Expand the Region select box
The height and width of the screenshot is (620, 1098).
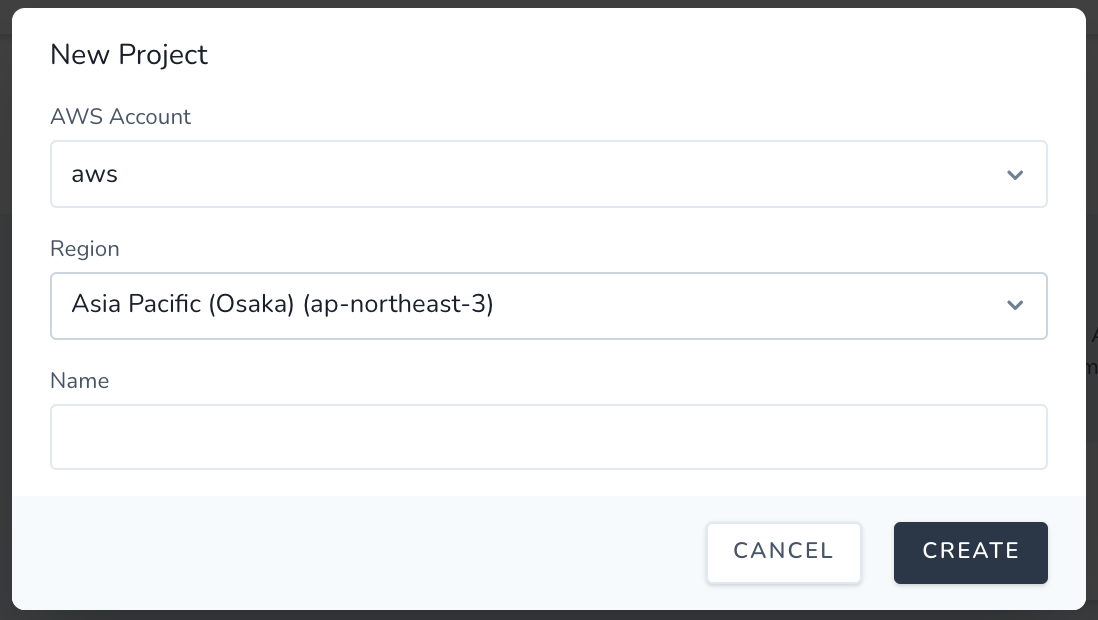pos(548,305)
